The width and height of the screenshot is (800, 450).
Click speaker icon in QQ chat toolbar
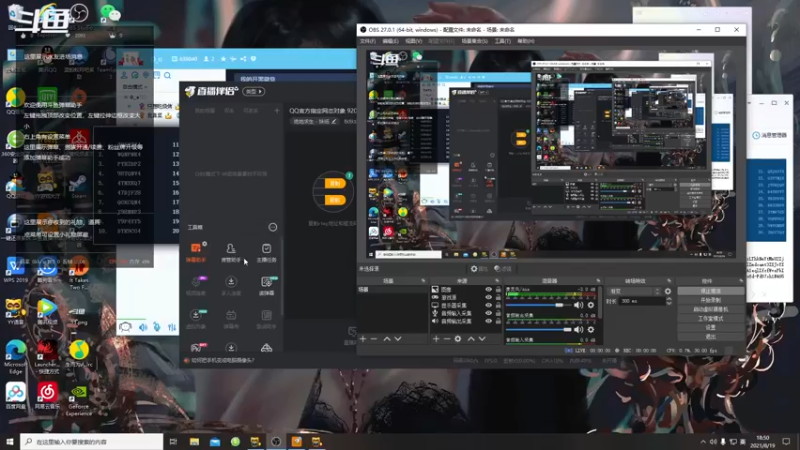click(143, 327)
